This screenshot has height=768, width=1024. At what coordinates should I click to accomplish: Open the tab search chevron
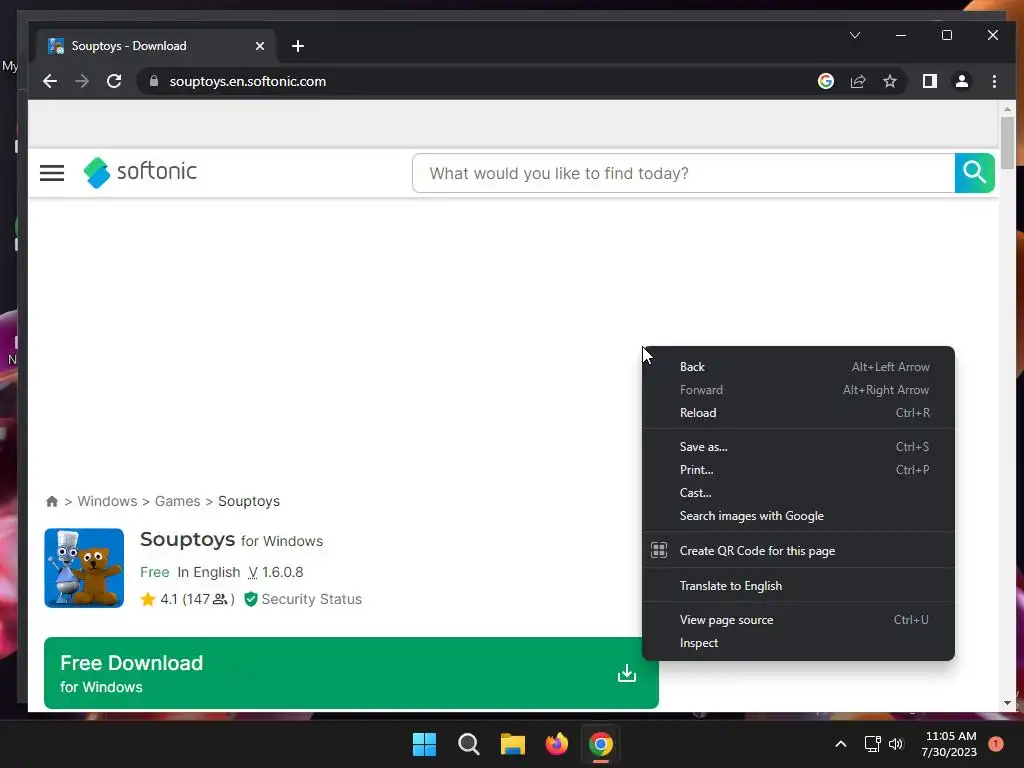(x=855, y=35)
